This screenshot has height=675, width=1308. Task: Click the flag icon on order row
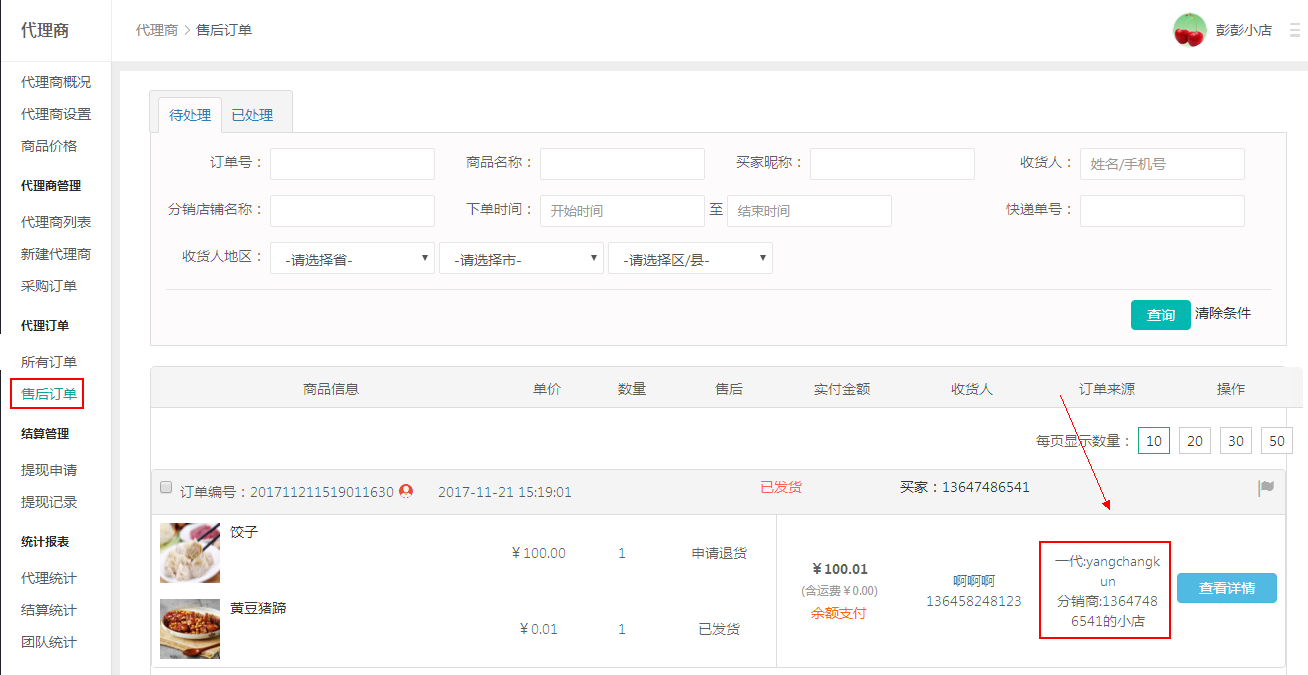pyautogui.click(x=1266, y=488)
